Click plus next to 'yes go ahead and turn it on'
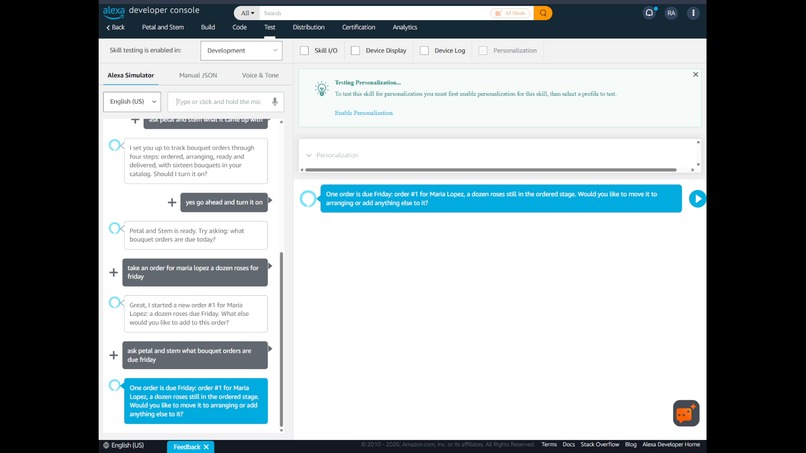Image resolution: width=806 pixels, height=453 pixels. click(x=172, y=203)
